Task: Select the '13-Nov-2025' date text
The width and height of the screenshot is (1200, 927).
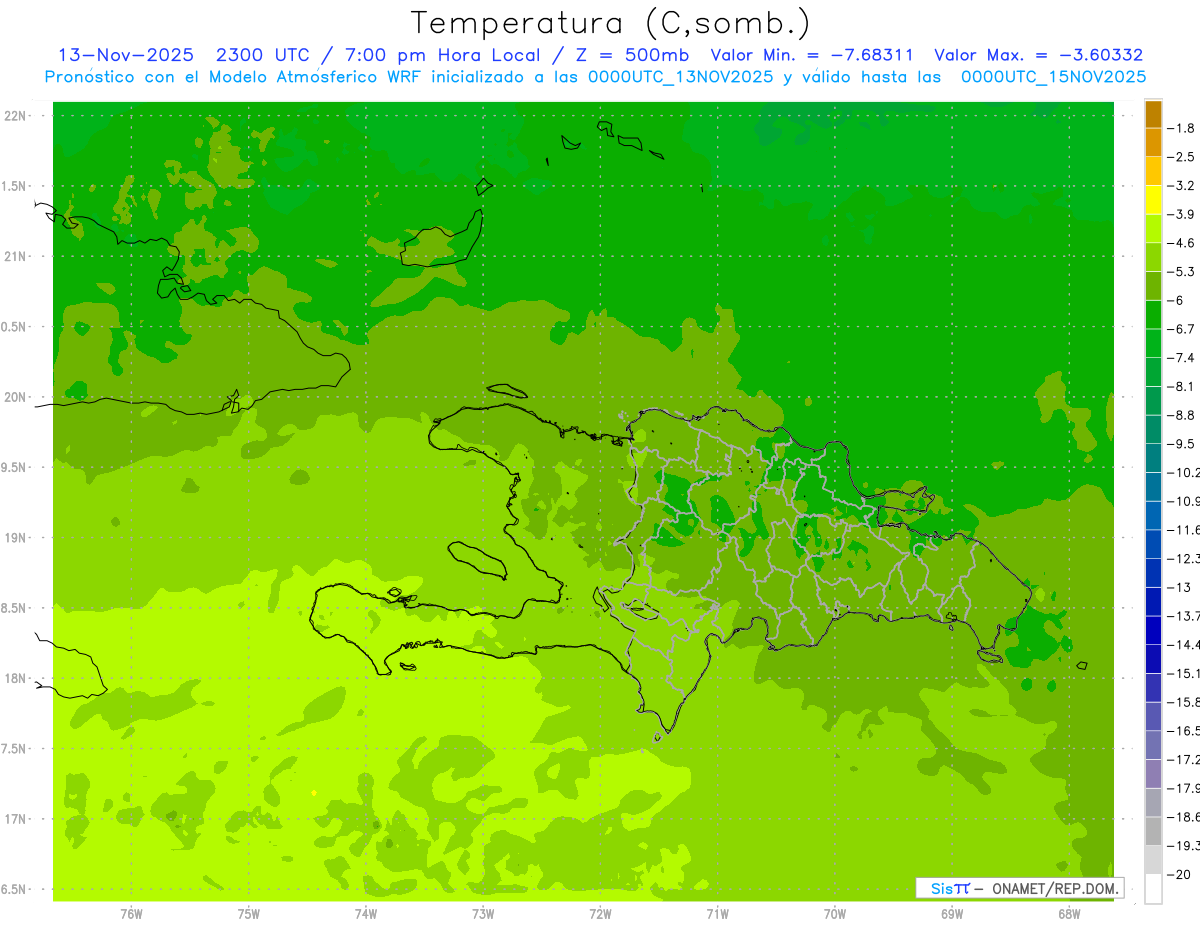Action: [x=126, y=55]
